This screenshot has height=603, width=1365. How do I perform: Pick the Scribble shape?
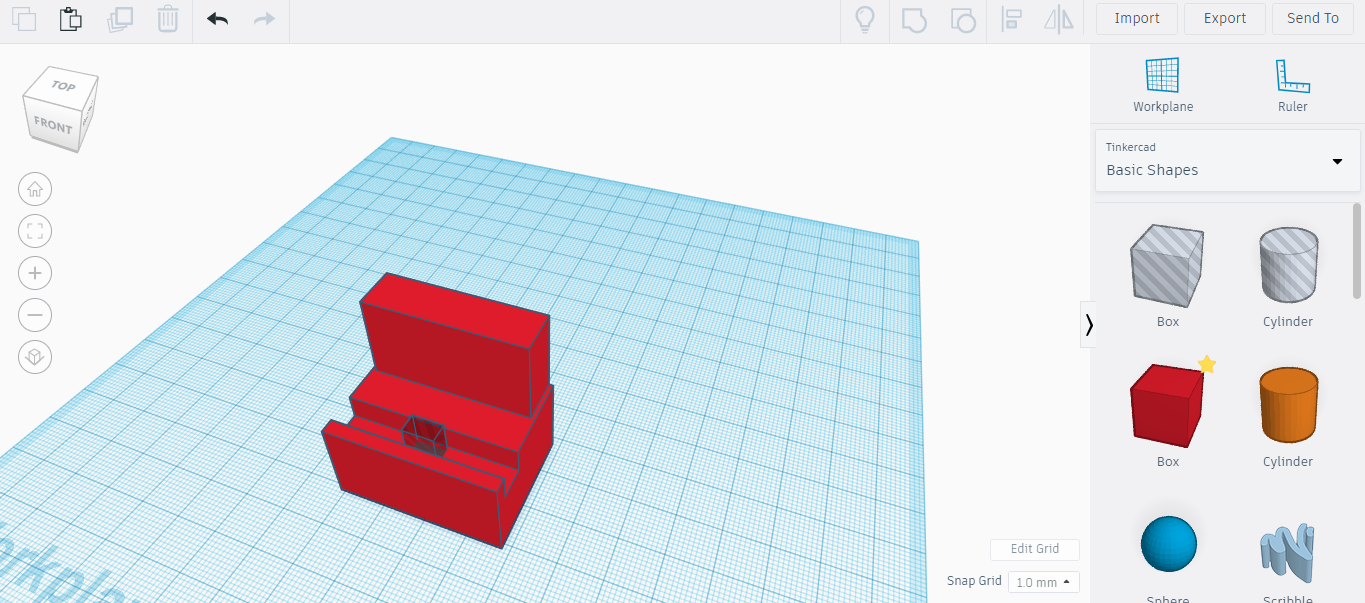tap(1288, 552)
